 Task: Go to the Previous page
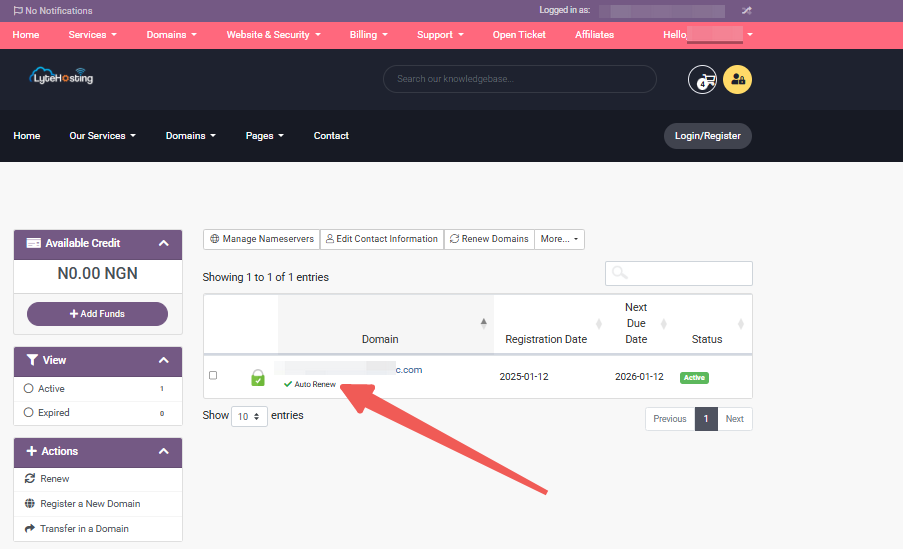[670, 419]
